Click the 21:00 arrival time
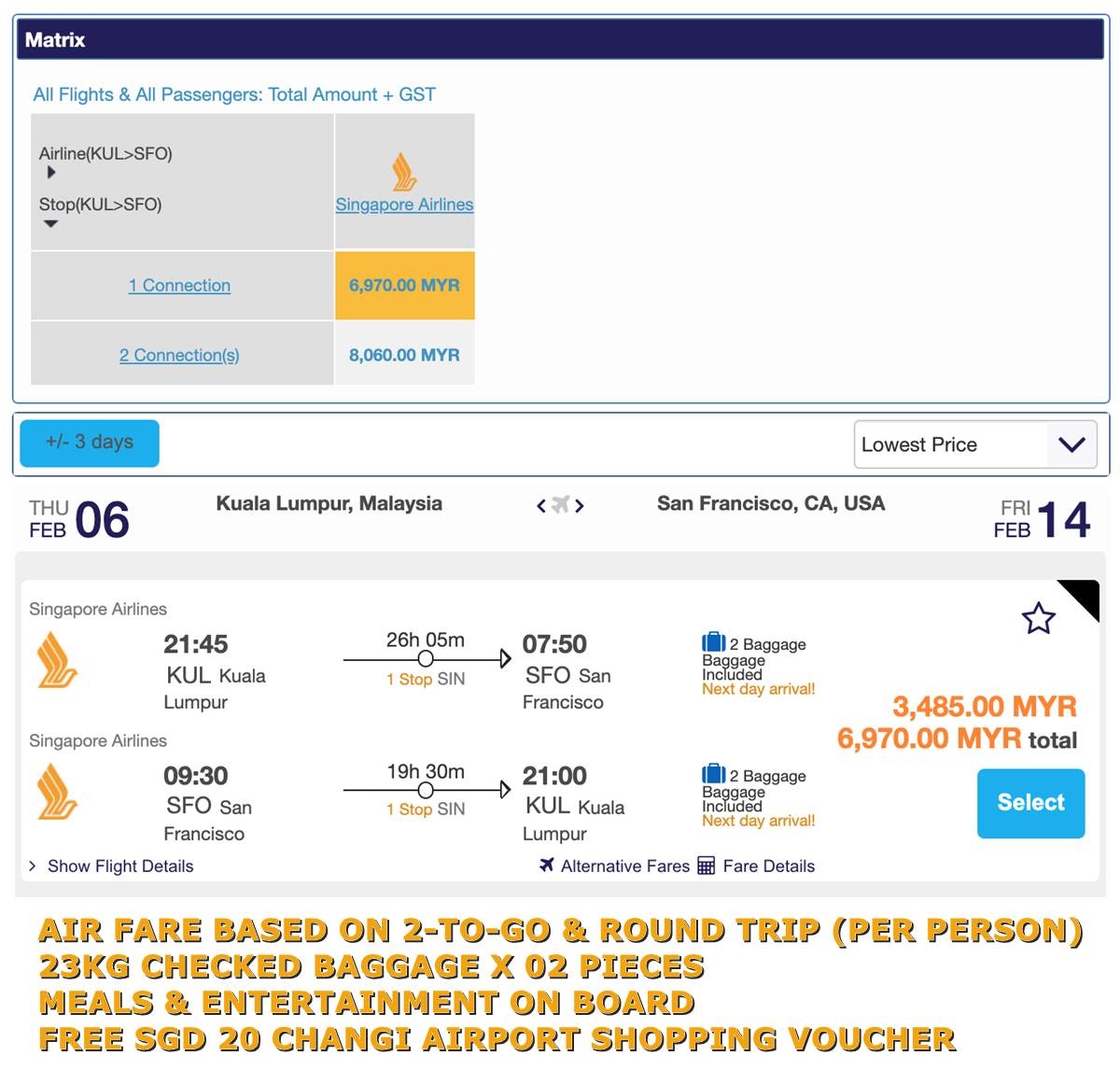 pos(554,776)
